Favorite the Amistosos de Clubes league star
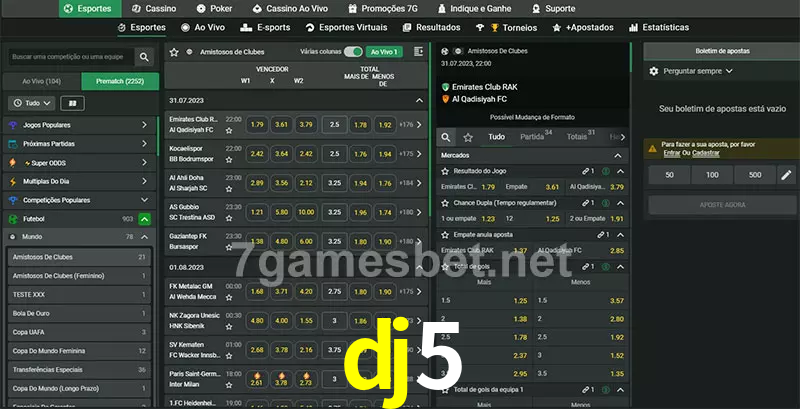The image size is (800, 409). [x=174, y=51]
